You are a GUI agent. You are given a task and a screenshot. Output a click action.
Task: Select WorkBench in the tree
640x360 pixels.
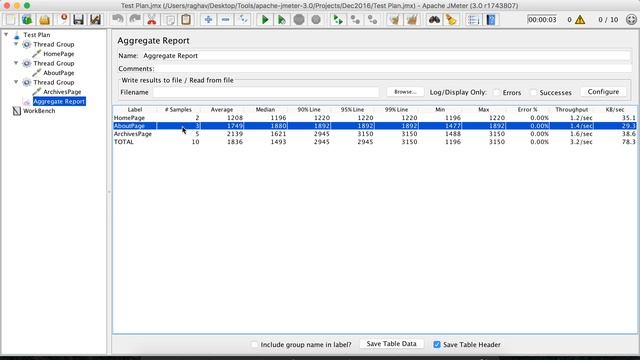pos(39,111)
